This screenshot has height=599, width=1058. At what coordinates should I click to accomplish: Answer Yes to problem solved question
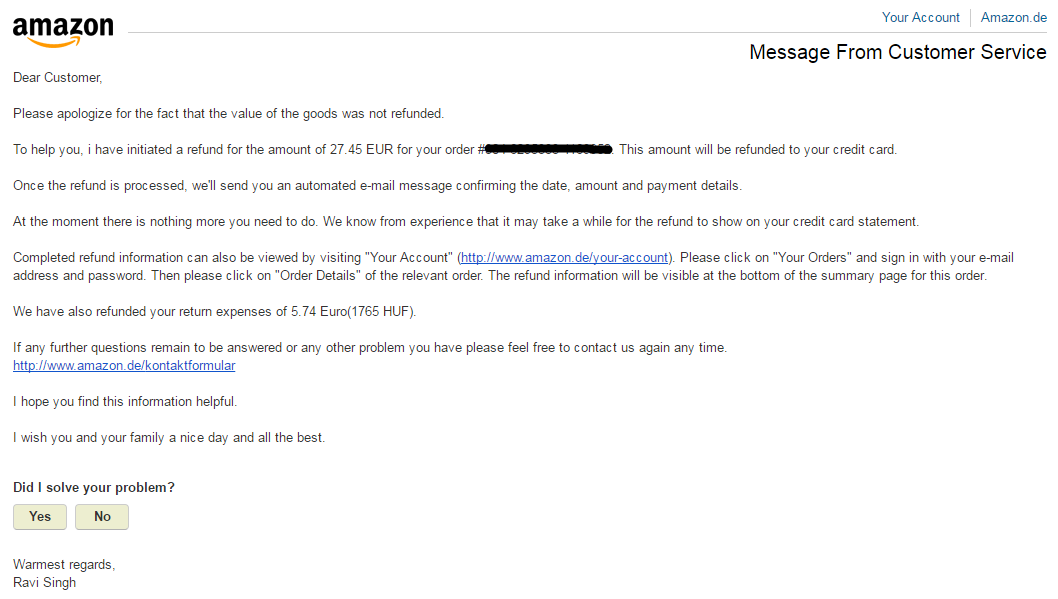pyautogui.click(x=40, y=517)
